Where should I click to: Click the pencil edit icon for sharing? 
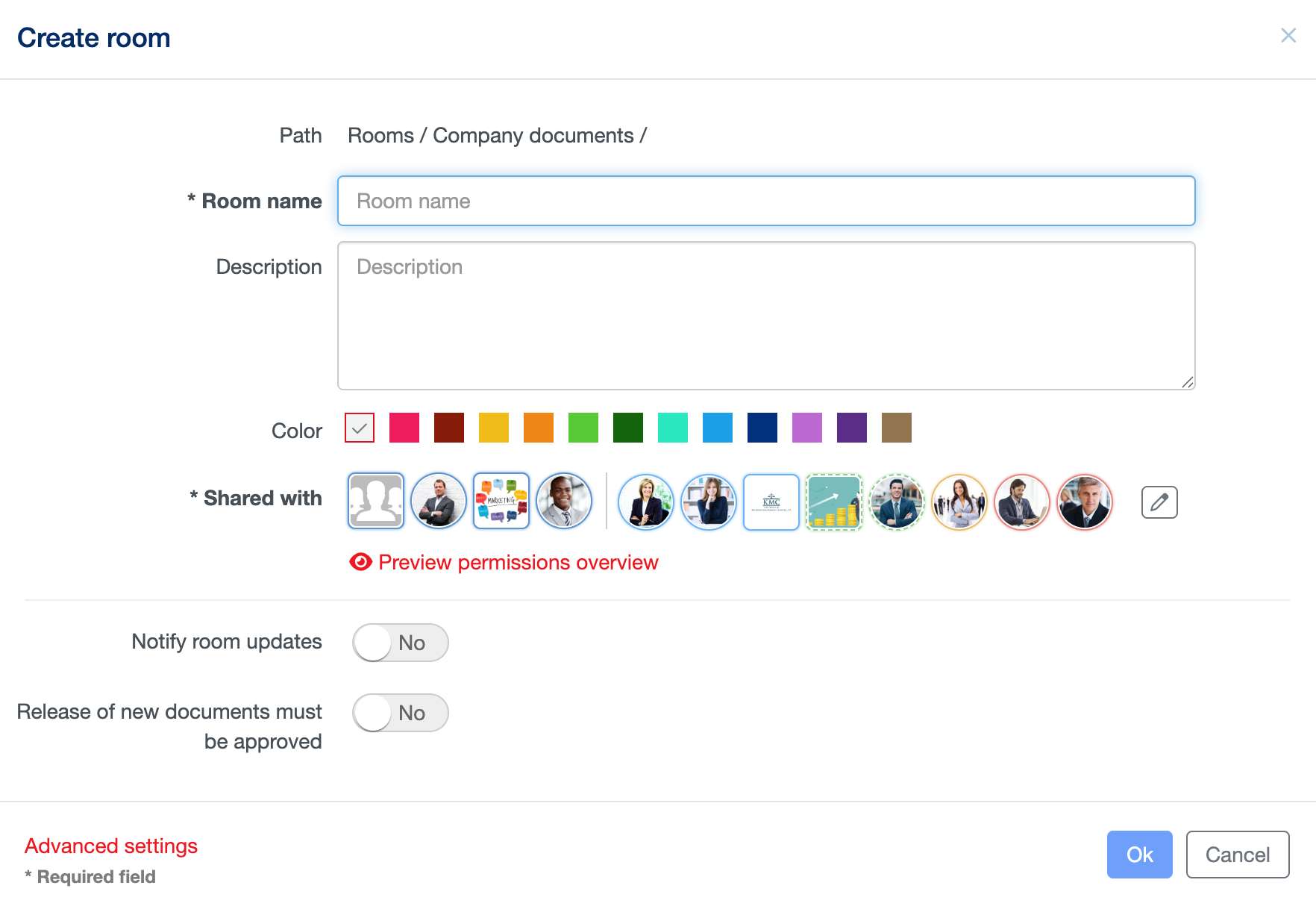(1159, 502)
